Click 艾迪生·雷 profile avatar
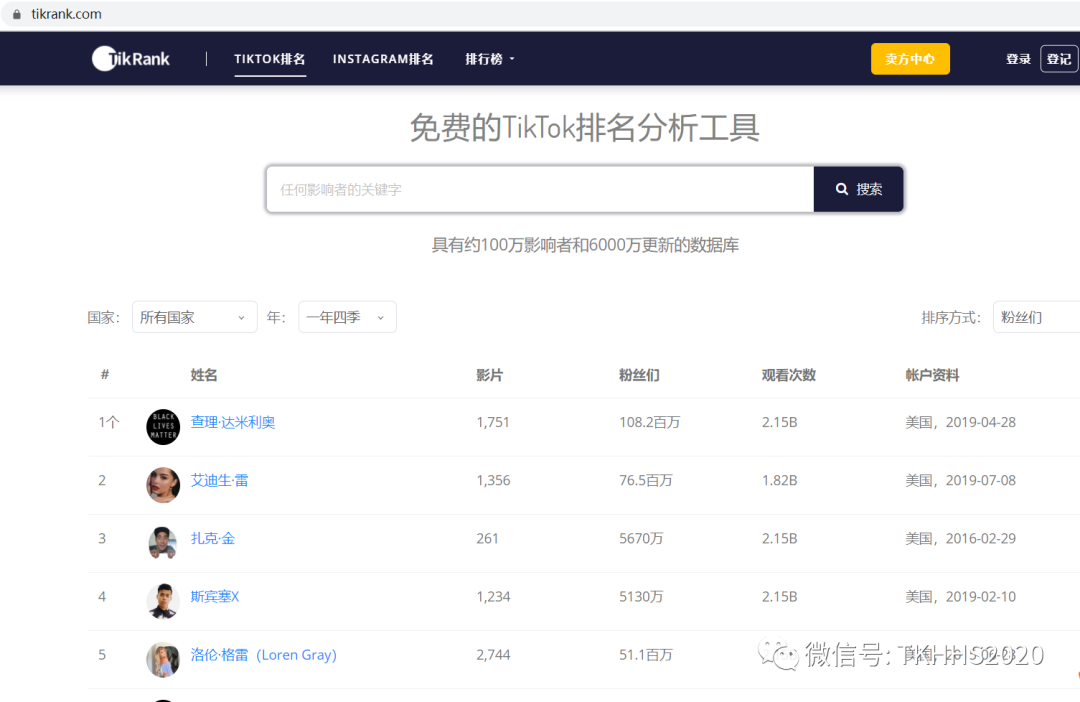The width and height of the screenshot is (1080, 702). pyautogui.click(x=163, y=485)
